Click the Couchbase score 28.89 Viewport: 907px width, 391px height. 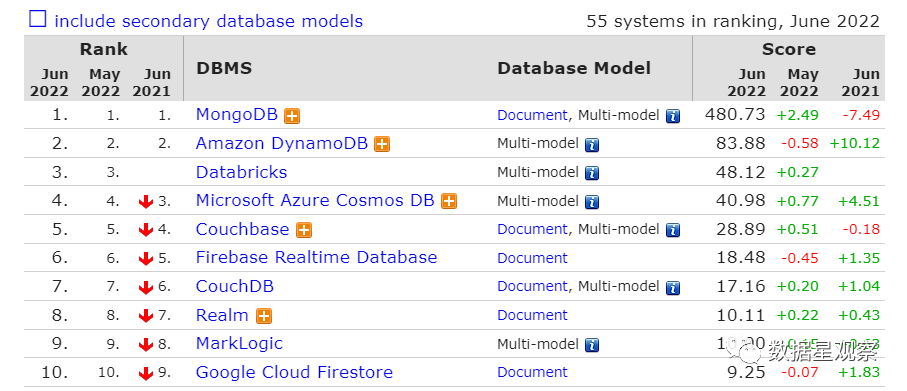[741, 229]
